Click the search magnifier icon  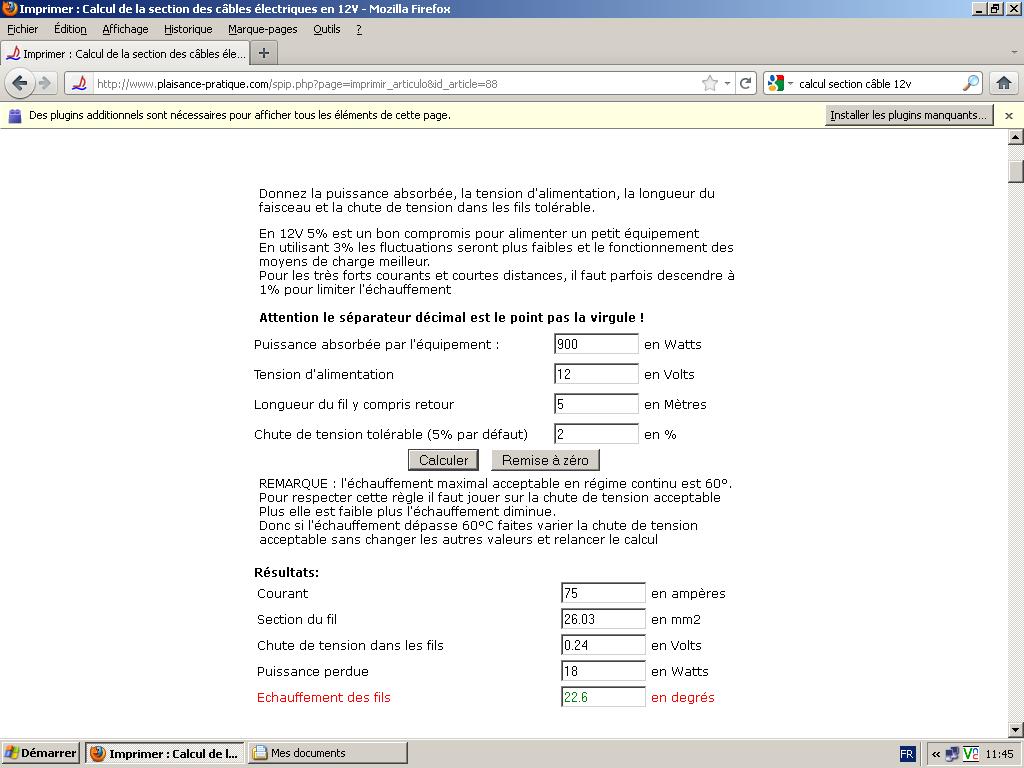971,84
